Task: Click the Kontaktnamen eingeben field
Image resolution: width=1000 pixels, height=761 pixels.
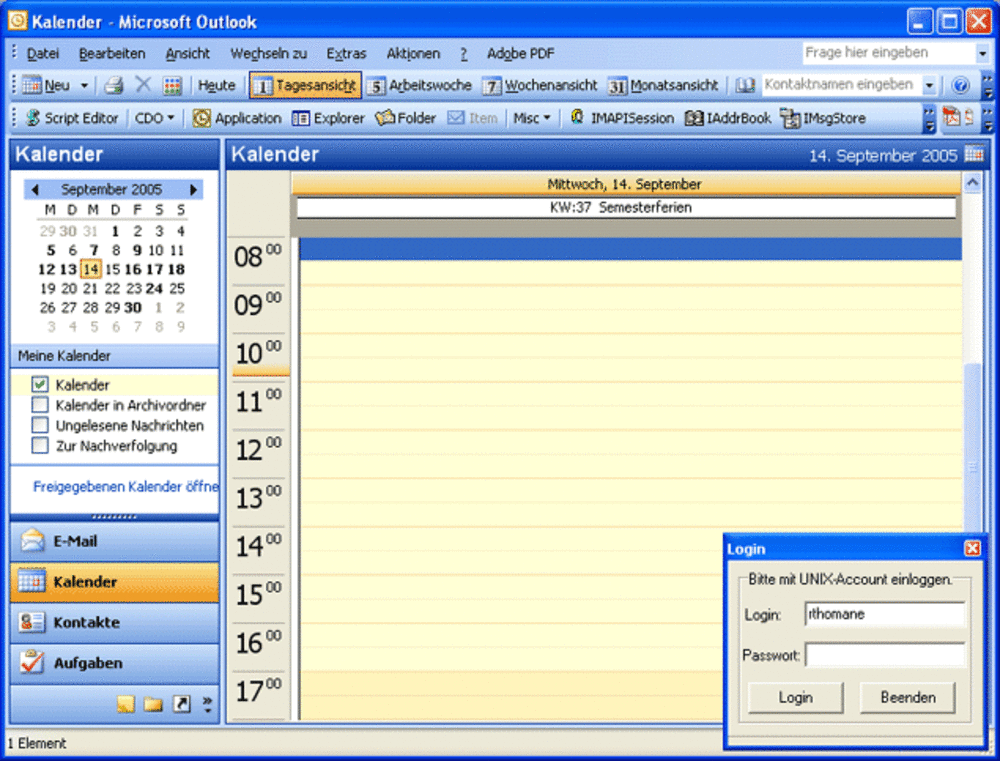Action: [841, 85]
